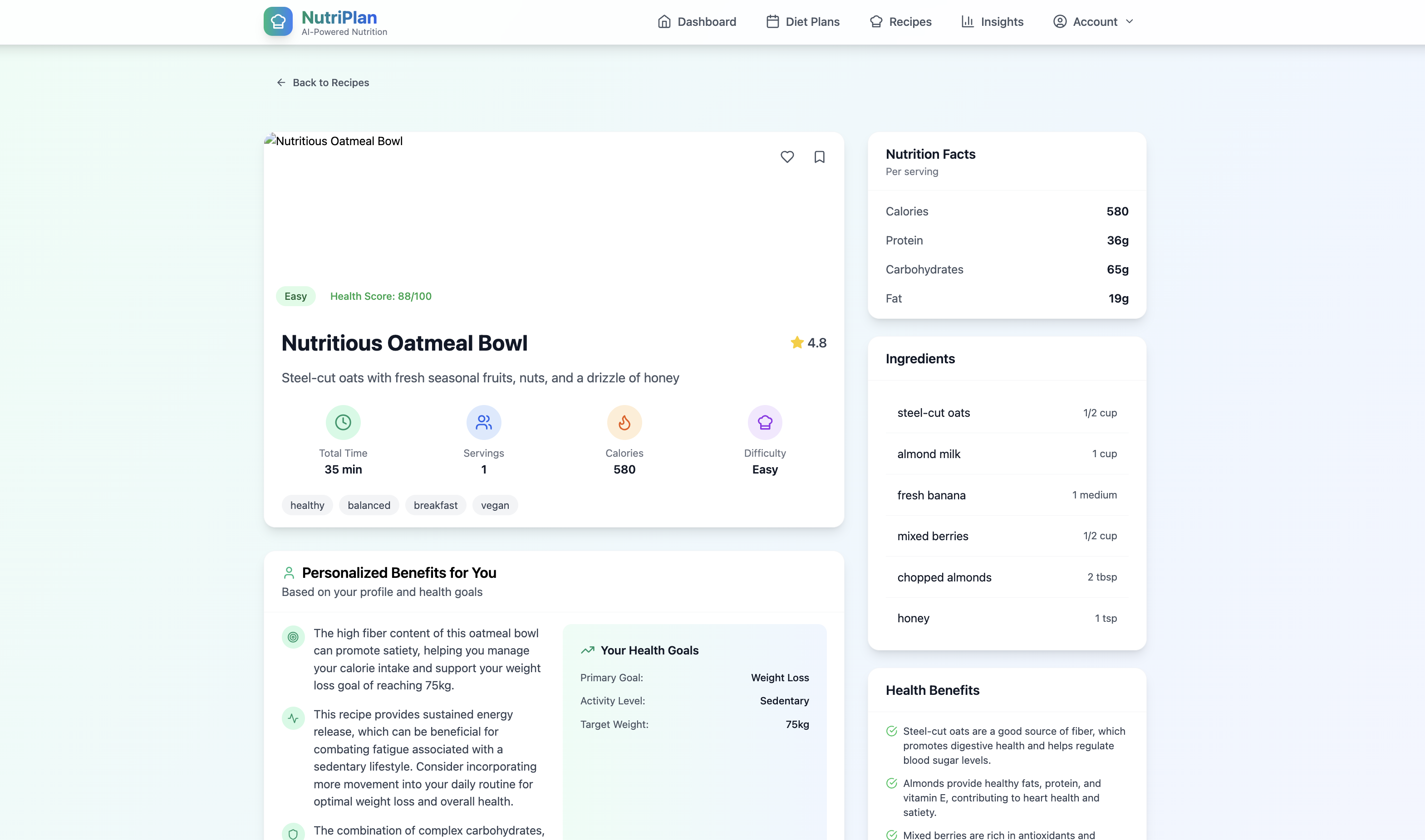
Task: Click the yellow star rating icon
Action: pos(797,342)
